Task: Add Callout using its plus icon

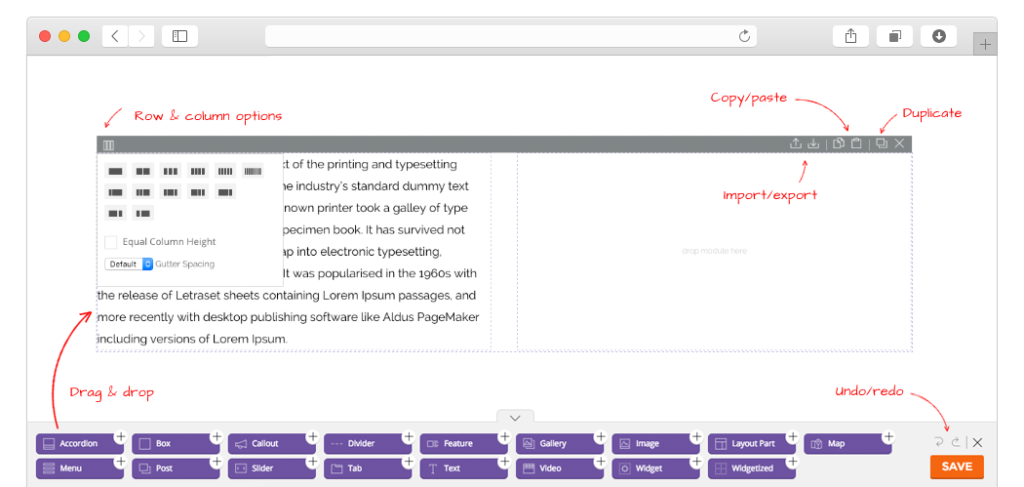Action: [x=312, y=436]
